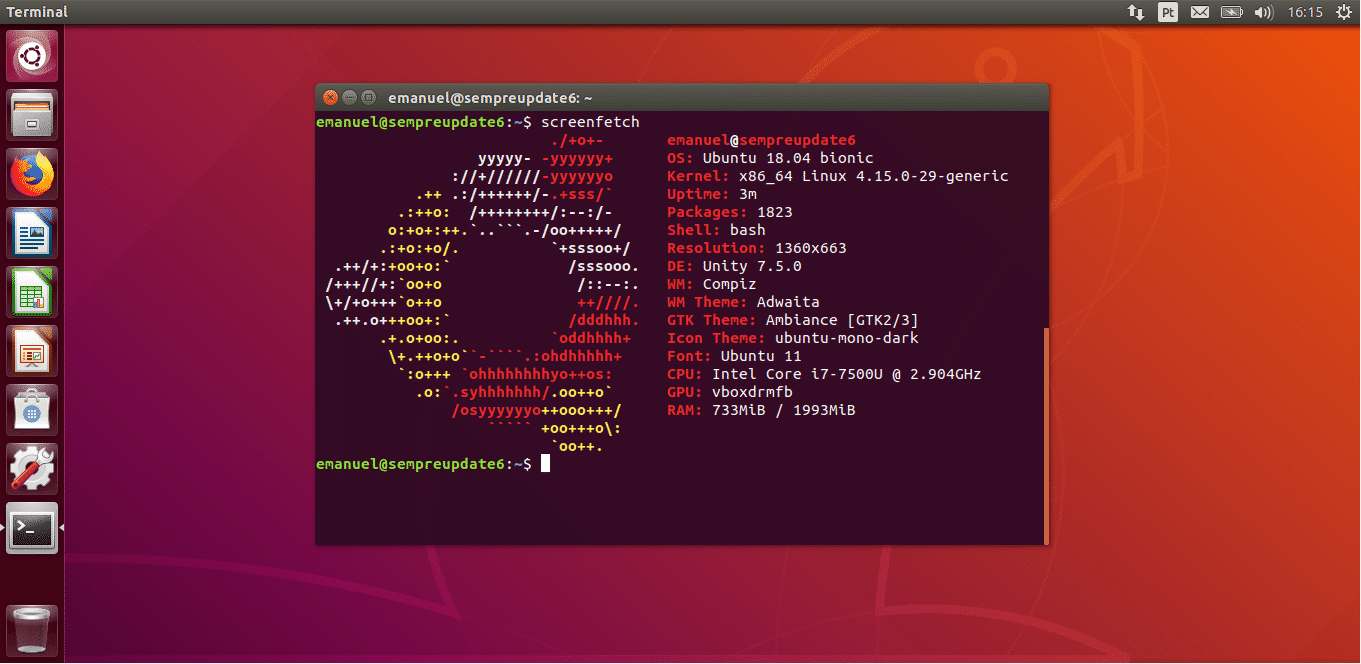
Task: Open the Trash in launcher
Action: 32,630
